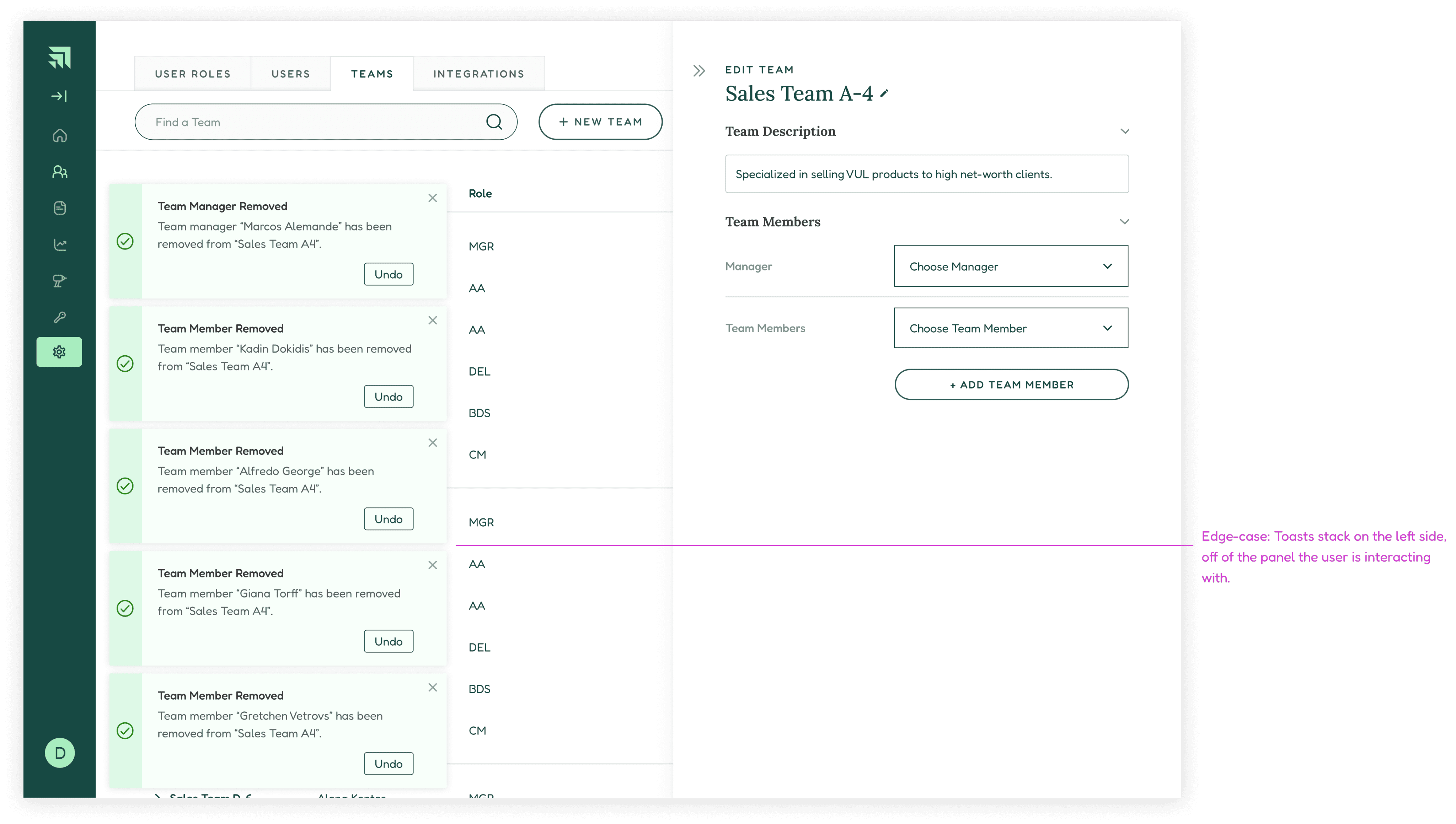Click the Add Team Member button

click(x=1011, y=385)
